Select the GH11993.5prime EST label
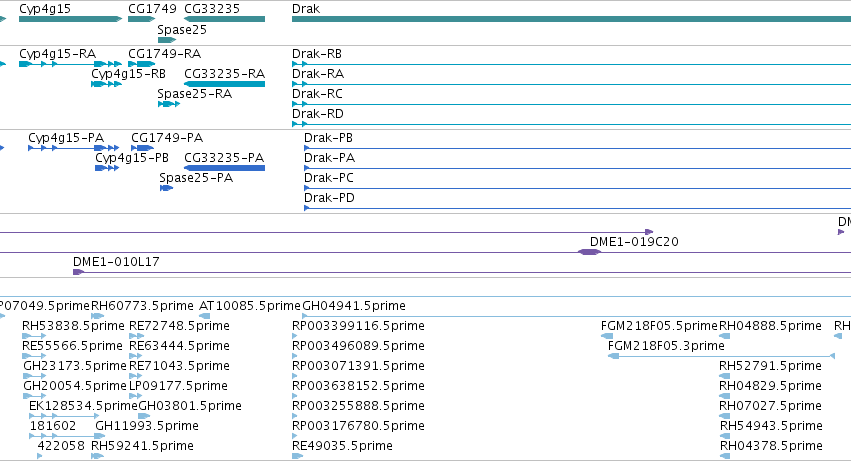 coord(147,427)
